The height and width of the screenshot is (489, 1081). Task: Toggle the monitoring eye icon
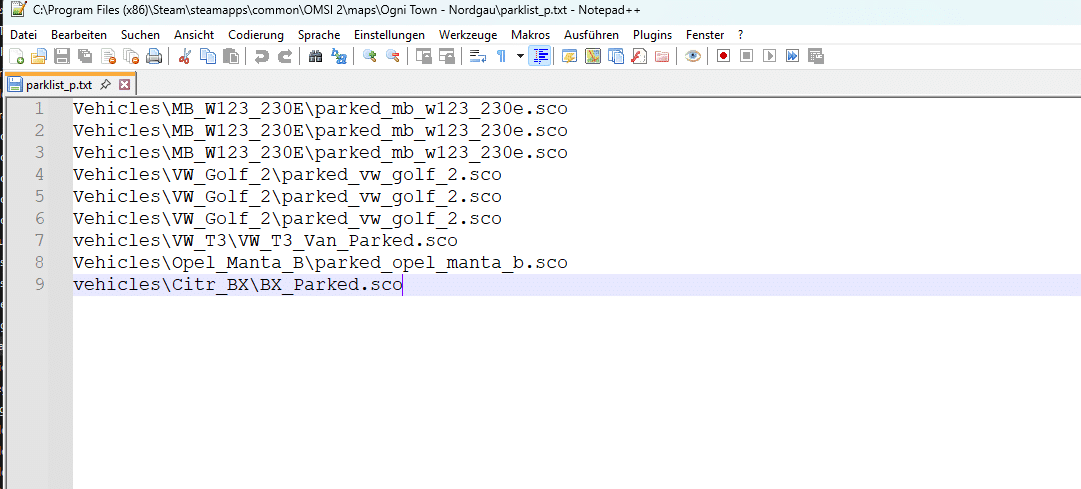tap(692, 57)
